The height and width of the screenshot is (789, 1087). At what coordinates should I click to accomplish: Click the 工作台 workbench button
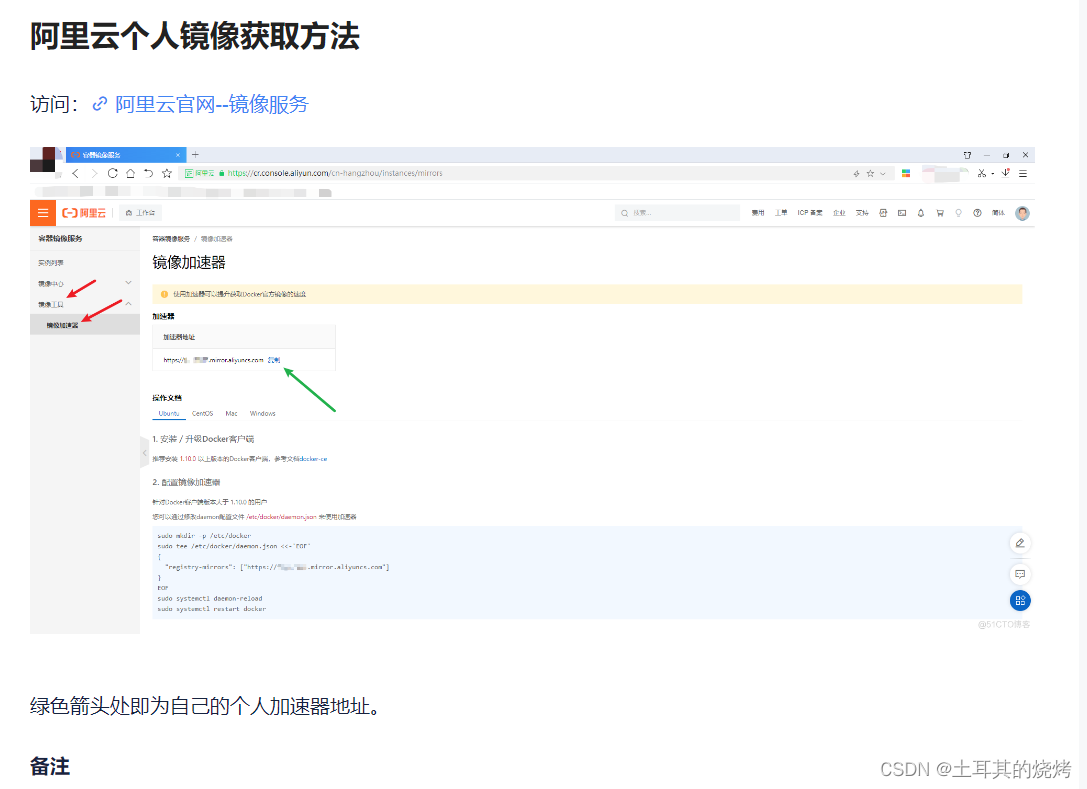140,213
